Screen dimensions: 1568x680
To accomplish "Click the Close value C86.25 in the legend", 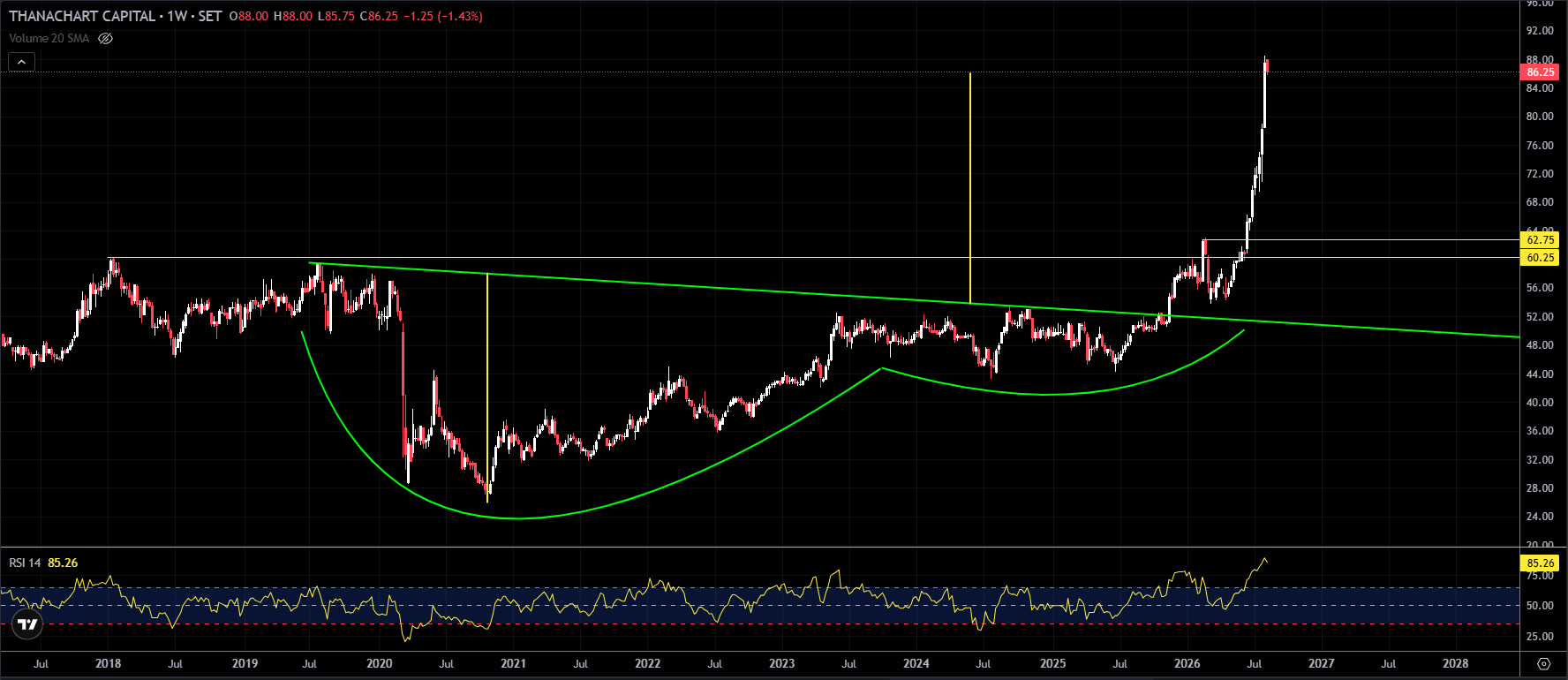I will coord(379,16).
